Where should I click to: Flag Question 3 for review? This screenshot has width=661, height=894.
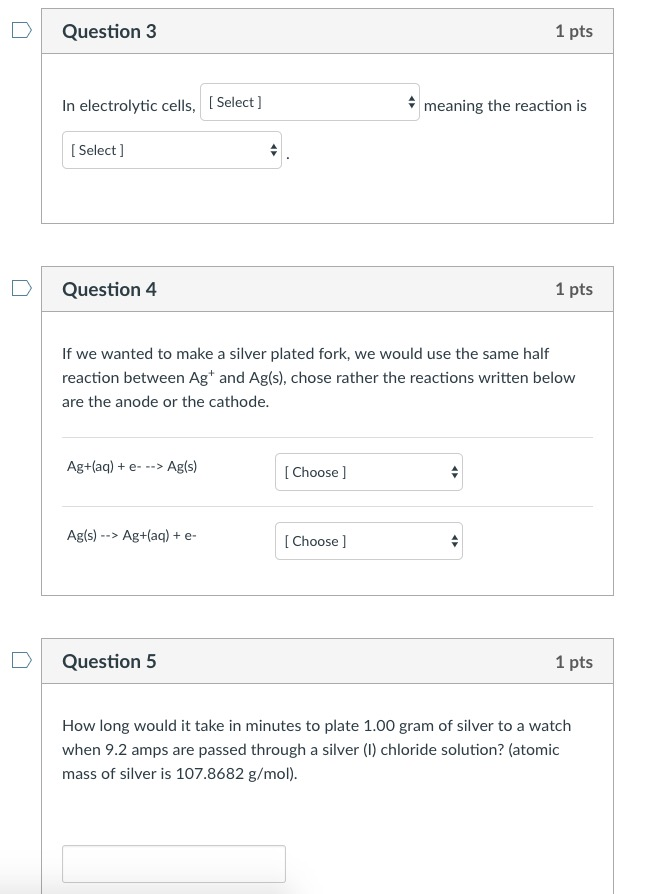(19, 30)
